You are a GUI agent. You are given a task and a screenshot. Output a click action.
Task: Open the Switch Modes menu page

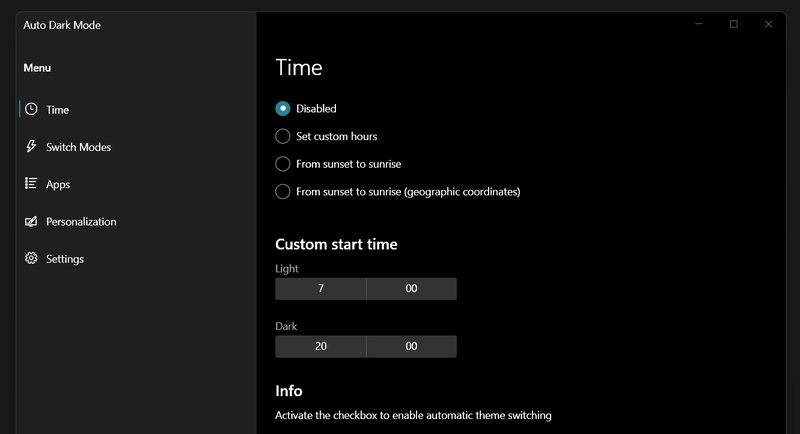point(78,147)
